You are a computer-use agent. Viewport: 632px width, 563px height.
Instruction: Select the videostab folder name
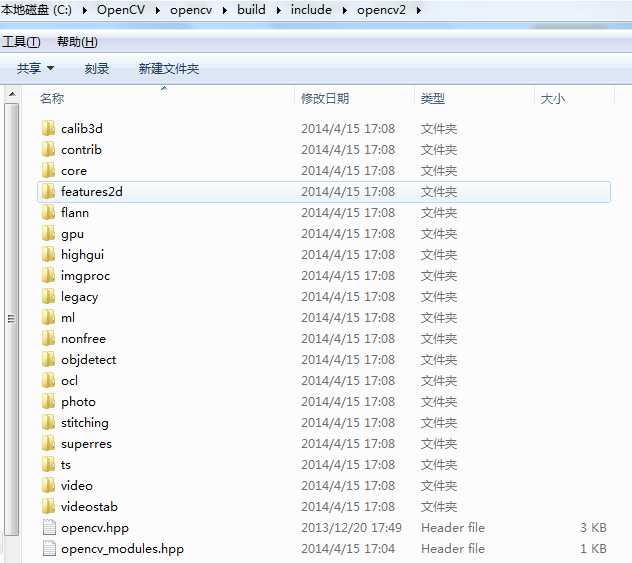(x=89, y=506)
